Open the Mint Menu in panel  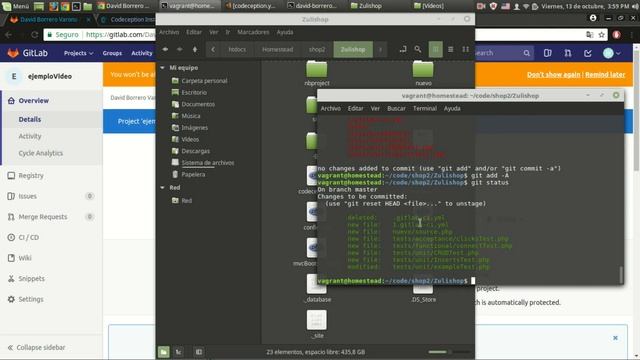[x=16, y=6]
